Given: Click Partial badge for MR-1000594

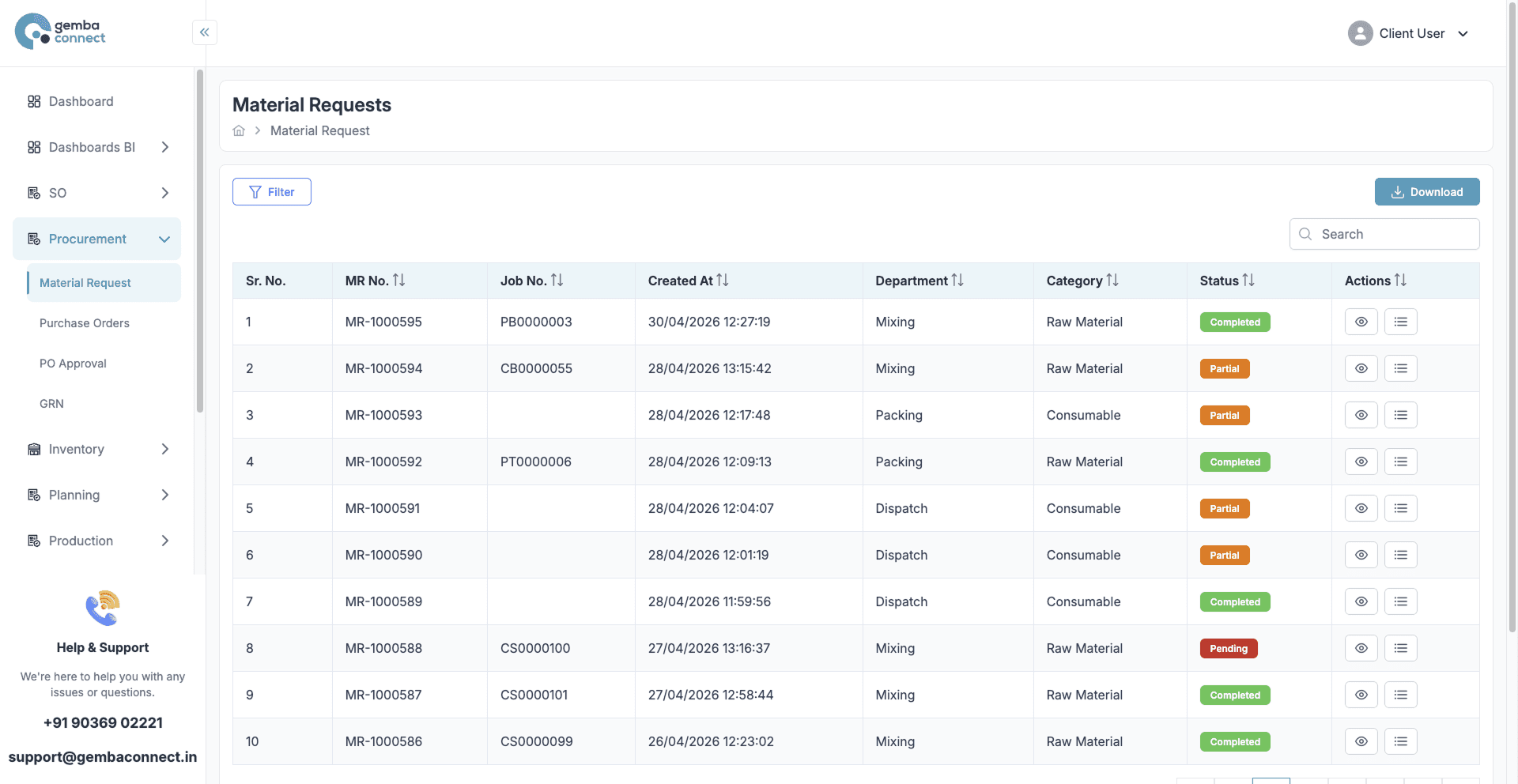Looking at the screenshot, I should [x=1225, y=368].
